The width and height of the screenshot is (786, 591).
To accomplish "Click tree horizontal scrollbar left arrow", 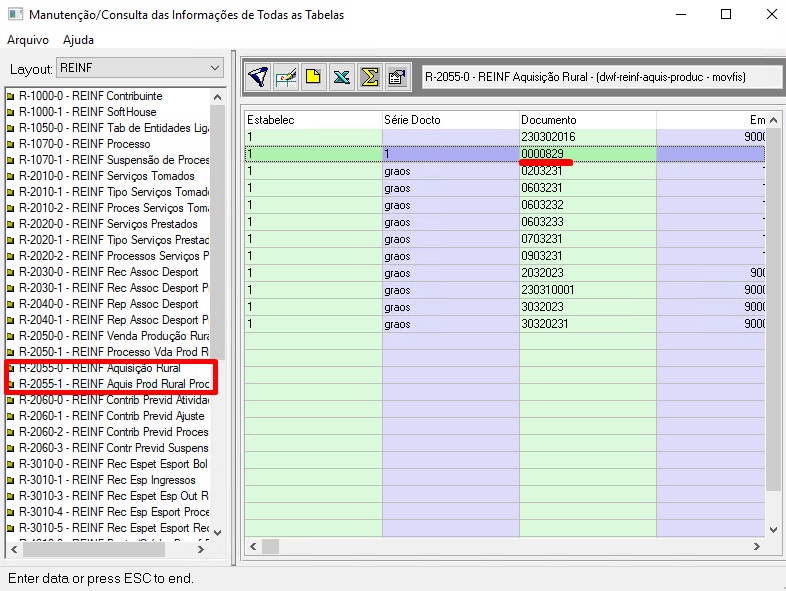I will pos(14,549).
